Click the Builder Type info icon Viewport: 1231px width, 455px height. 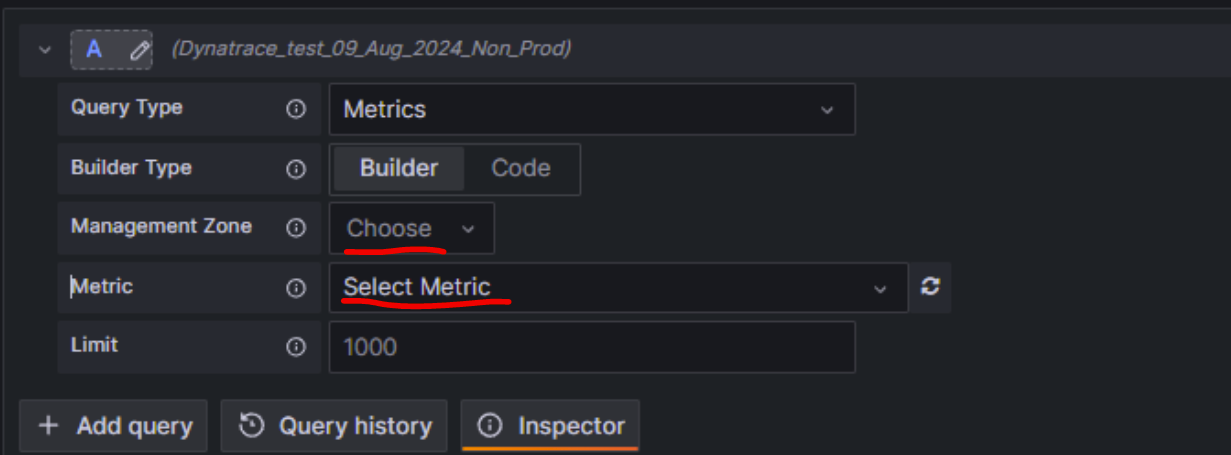click(x=296, y=169)
